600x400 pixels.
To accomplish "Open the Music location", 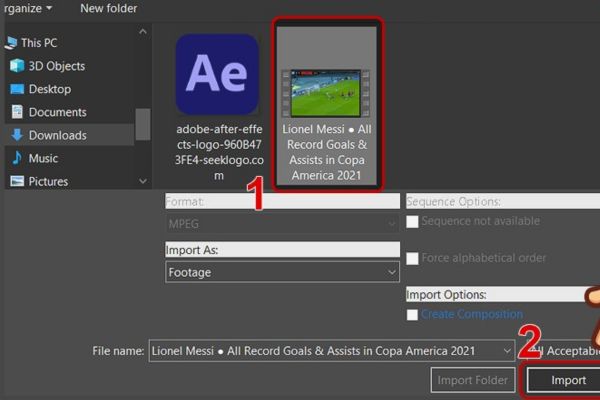I will point(43,158).
